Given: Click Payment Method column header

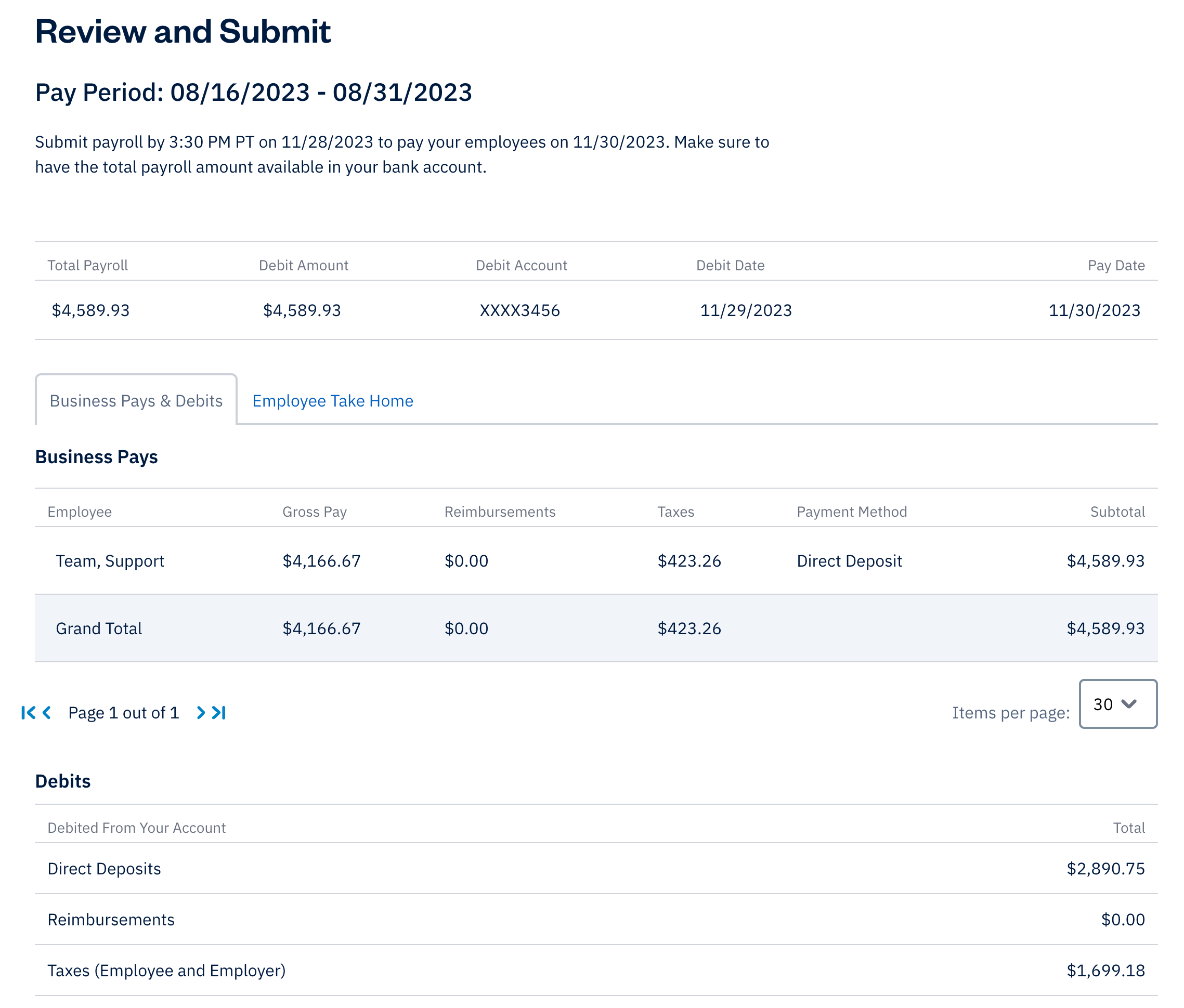Looking at the screenshot, I should [x=851, y=512].
